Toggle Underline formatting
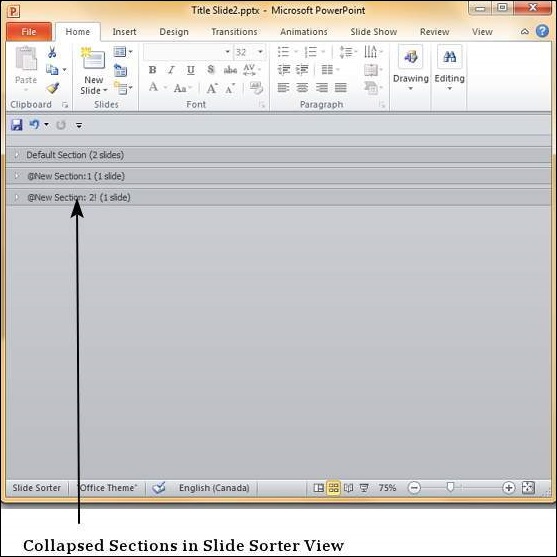The width and height of the screenshot is (557, 557). (x=191, y=70)
